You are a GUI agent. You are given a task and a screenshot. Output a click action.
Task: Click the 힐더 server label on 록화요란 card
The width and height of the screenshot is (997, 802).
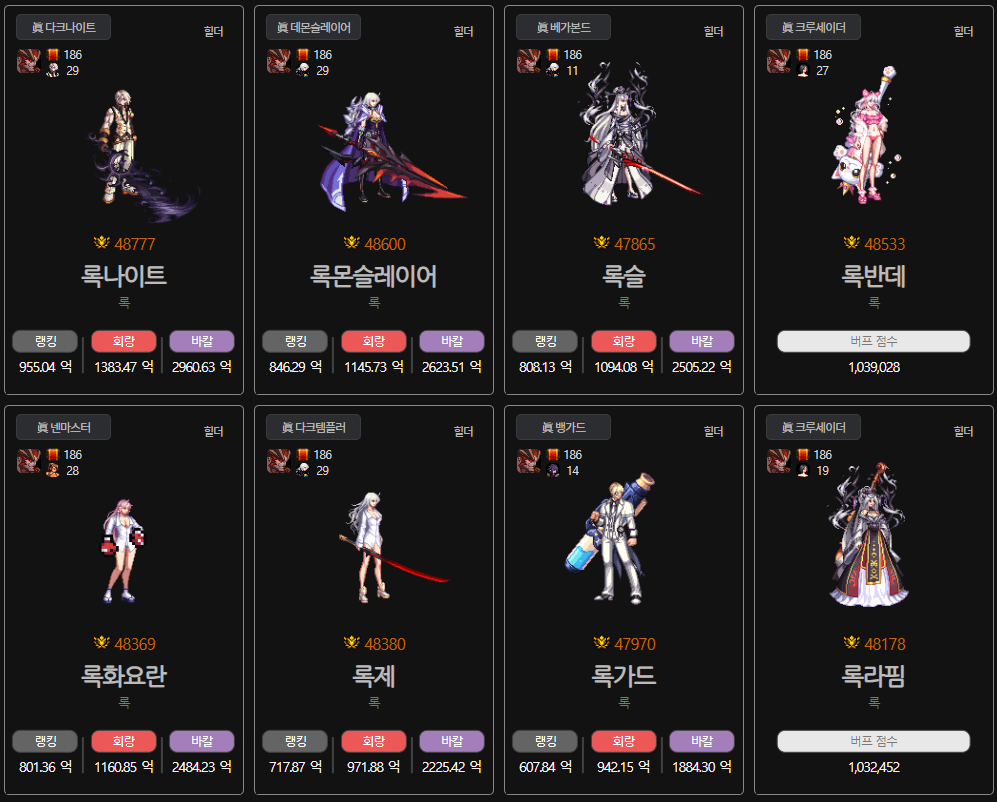[x=214, y=431]
